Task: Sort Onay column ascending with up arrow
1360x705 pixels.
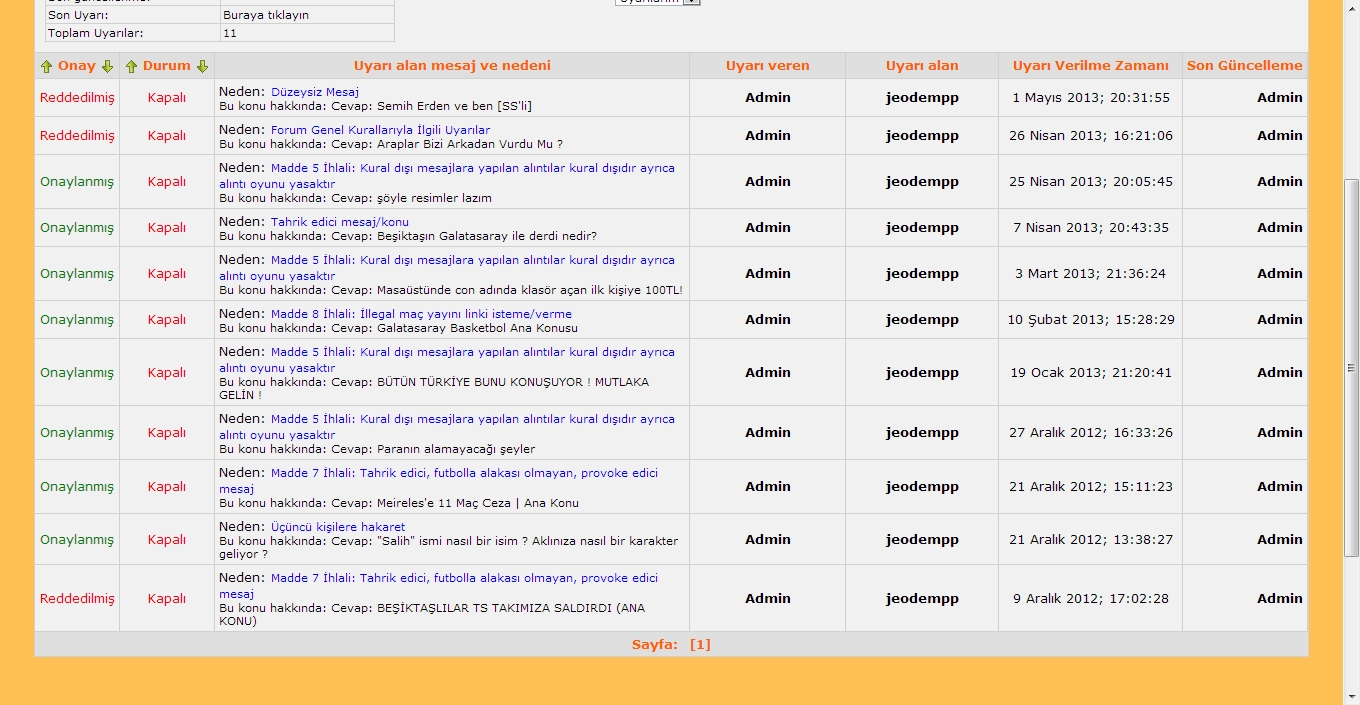Action: pos(46,66)
